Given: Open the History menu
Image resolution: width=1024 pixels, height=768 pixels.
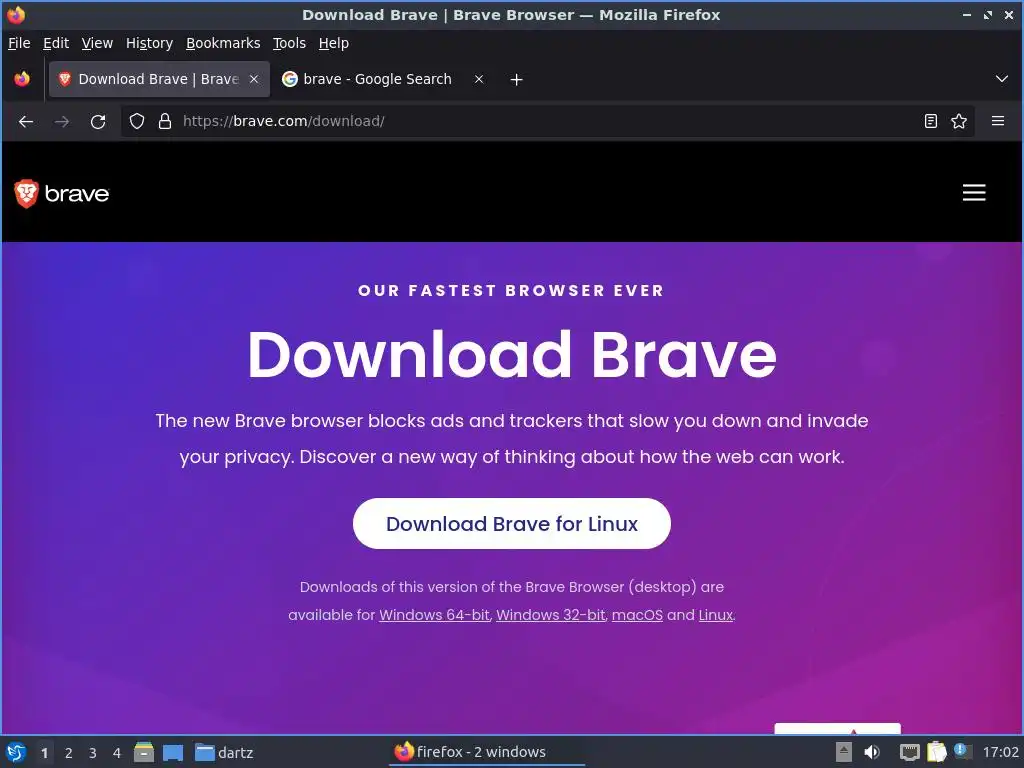Looking at the screenshot, I should coord(149,43).
